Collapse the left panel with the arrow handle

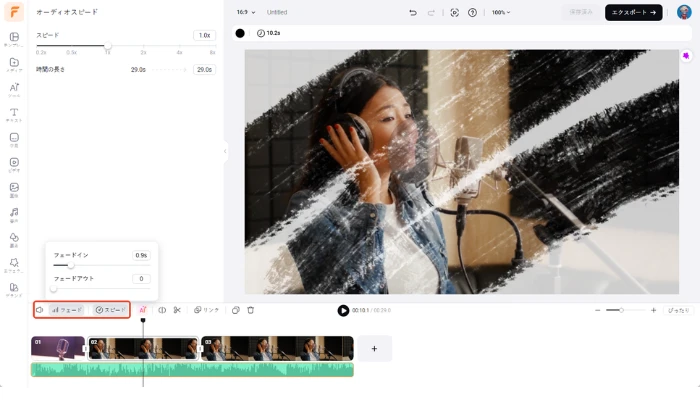pos(225,152)
